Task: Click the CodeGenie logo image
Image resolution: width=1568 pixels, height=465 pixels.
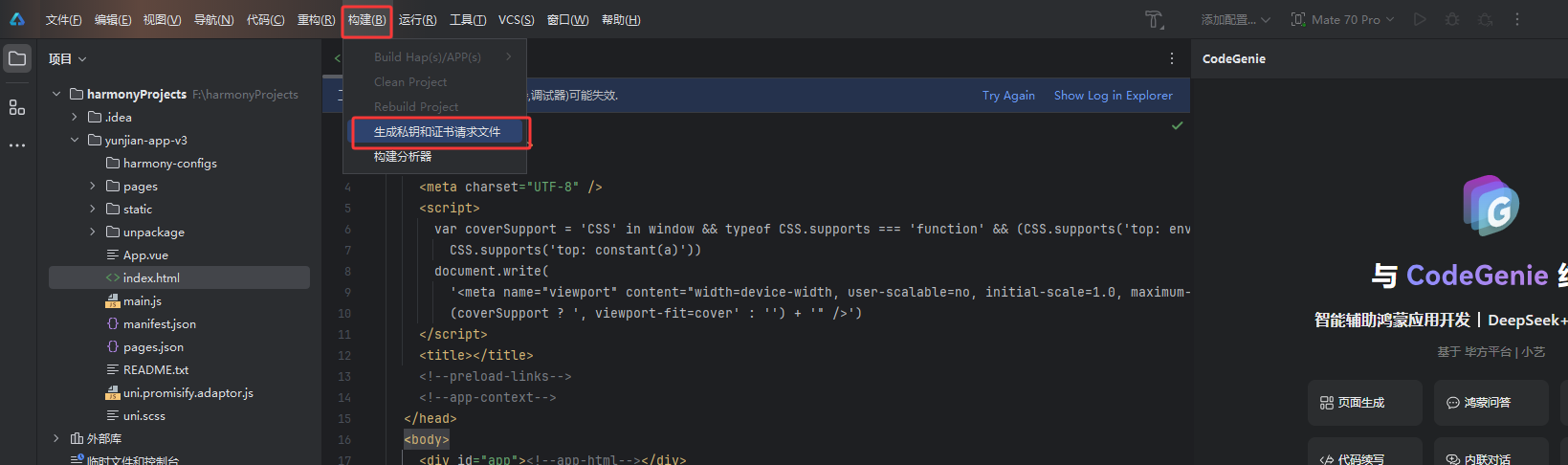Action: coord(1491,205)
